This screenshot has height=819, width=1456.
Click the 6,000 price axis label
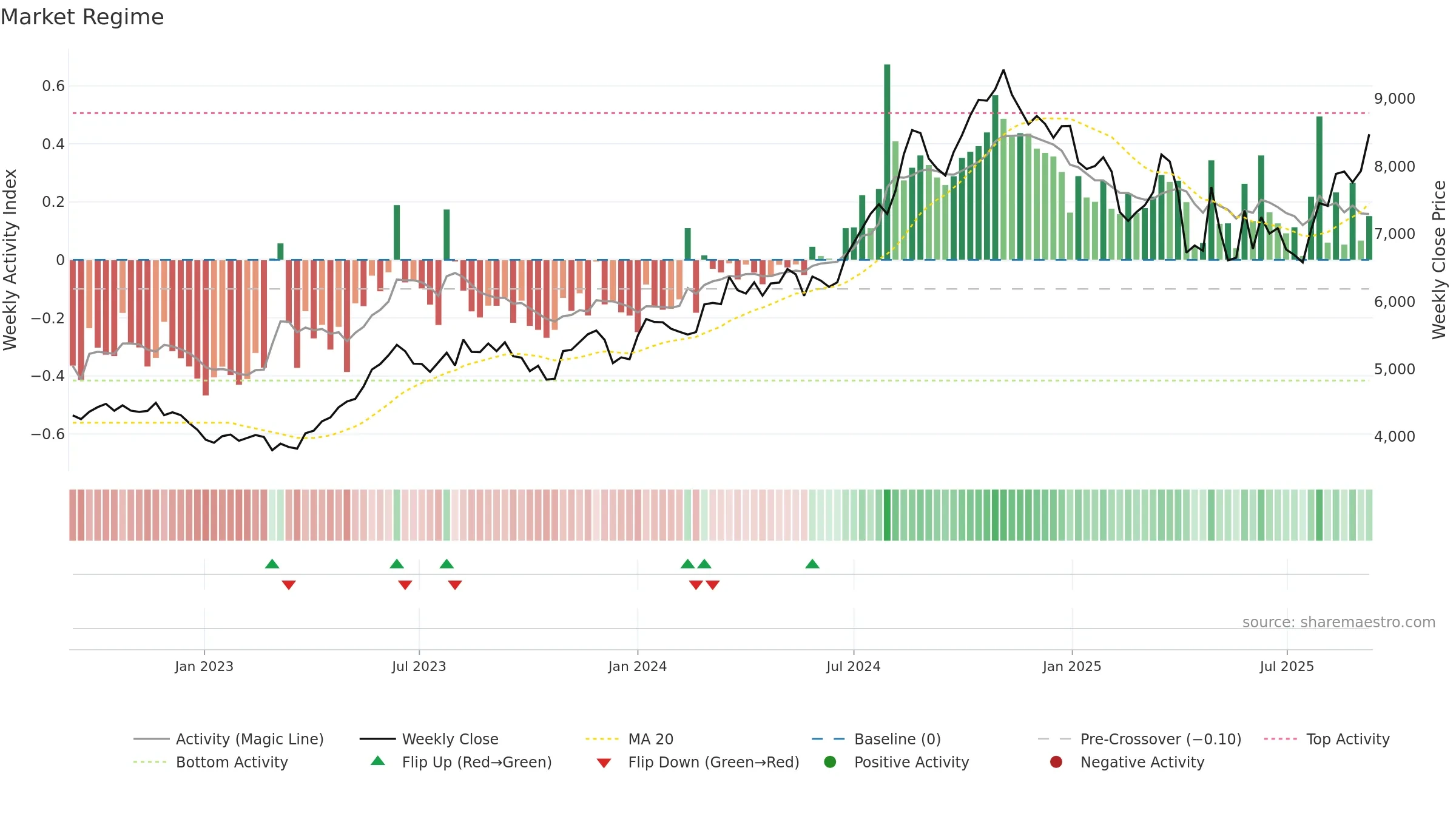[1395, 302]
